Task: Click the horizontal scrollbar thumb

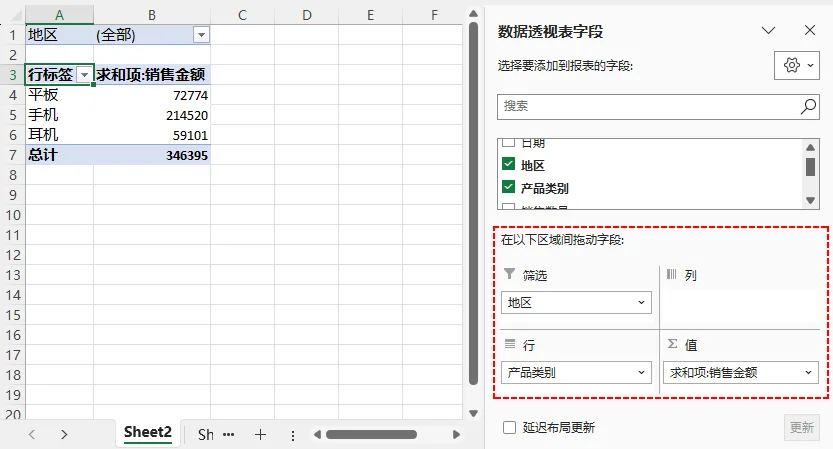Action: (371, 435)
